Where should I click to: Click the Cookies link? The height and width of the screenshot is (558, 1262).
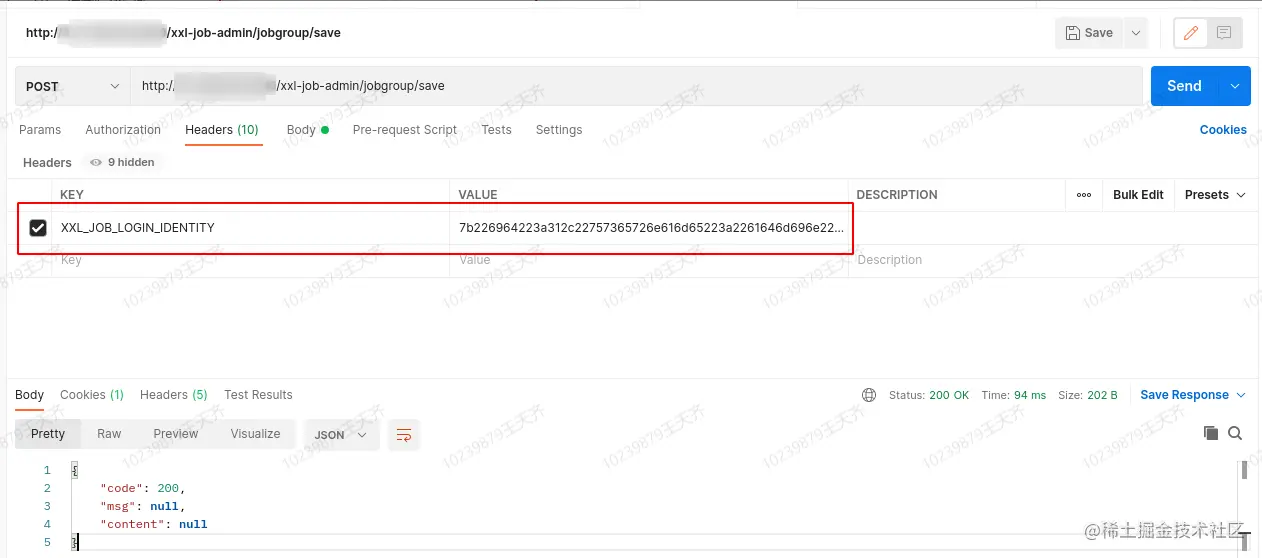[1223, 130]
